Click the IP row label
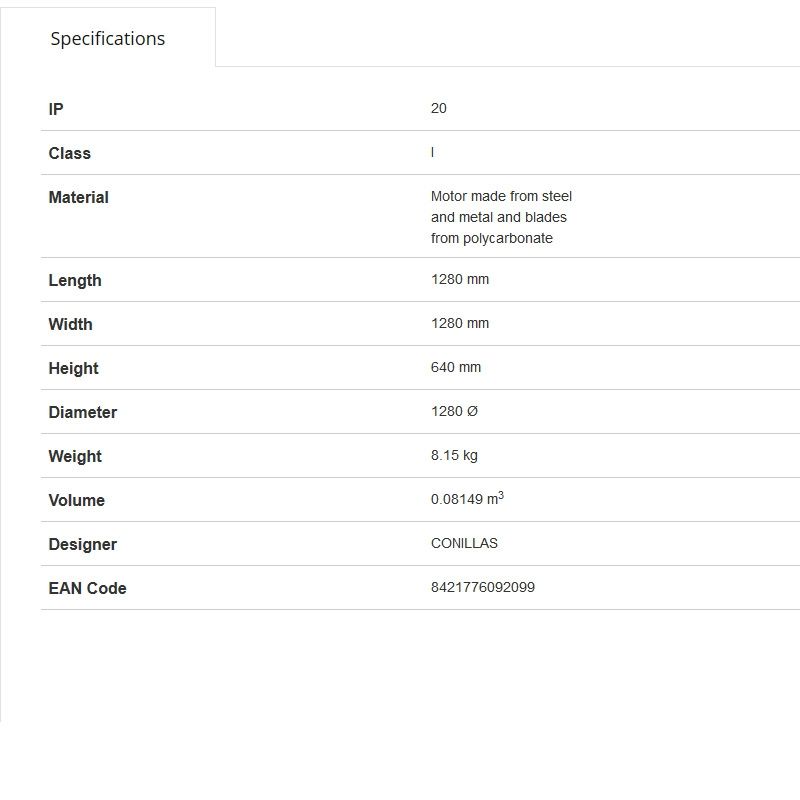The width and height of the screenshot is (800, 800). click(56, 109)
